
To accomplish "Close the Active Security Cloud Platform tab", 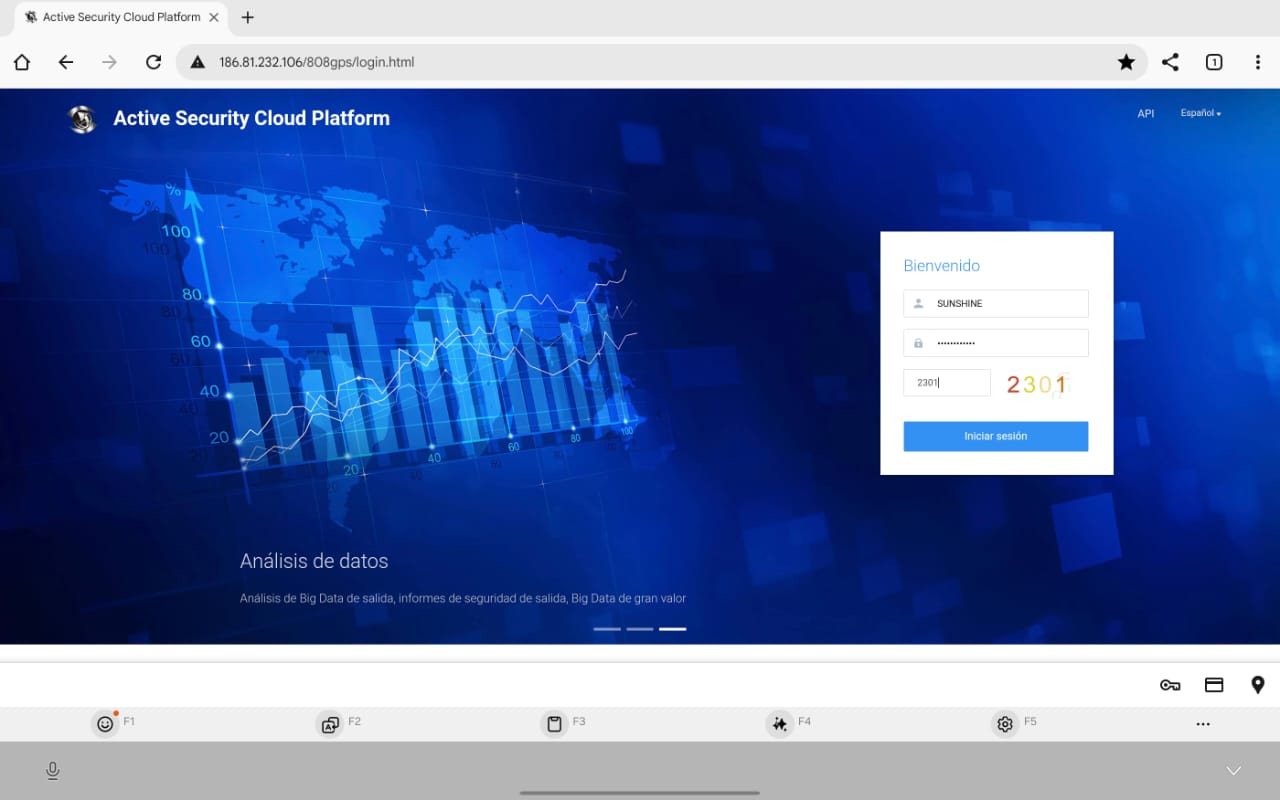I will 214,18.
